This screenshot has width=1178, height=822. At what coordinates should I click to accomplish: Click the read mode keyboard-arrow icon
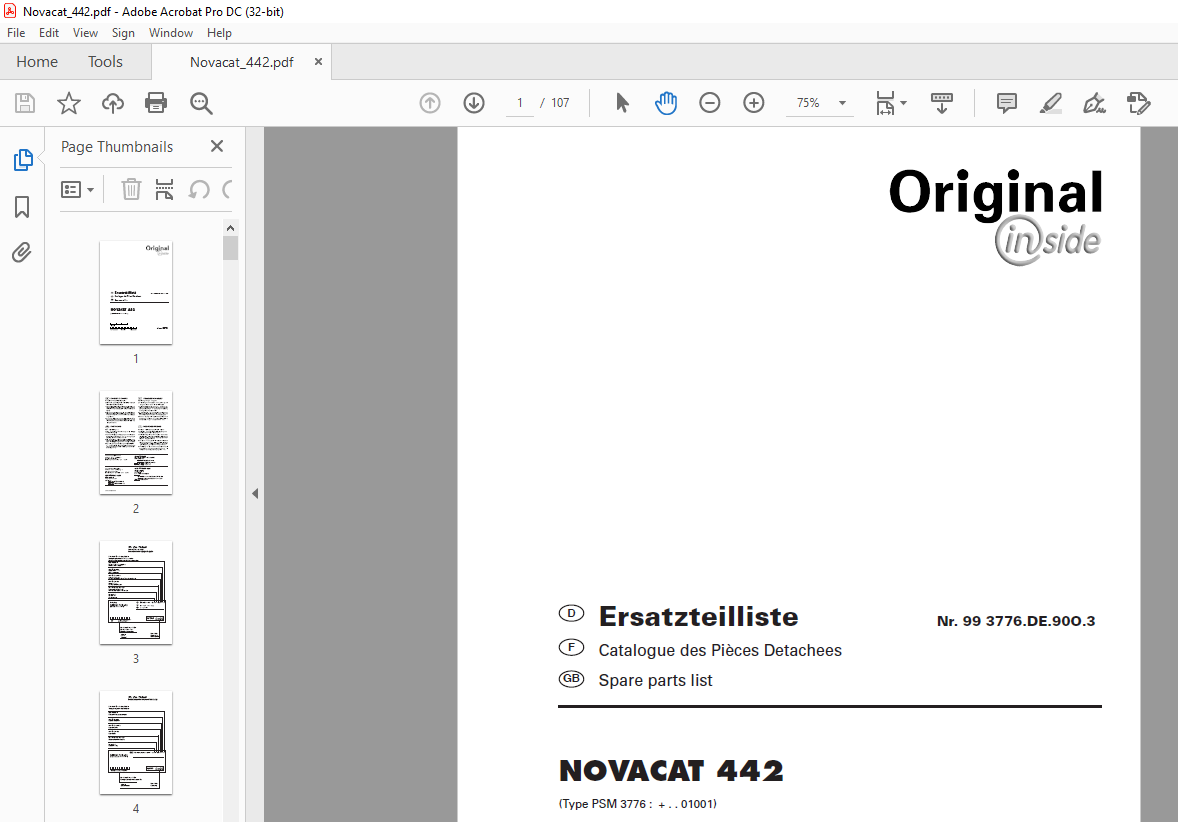[x=941, y=103]
